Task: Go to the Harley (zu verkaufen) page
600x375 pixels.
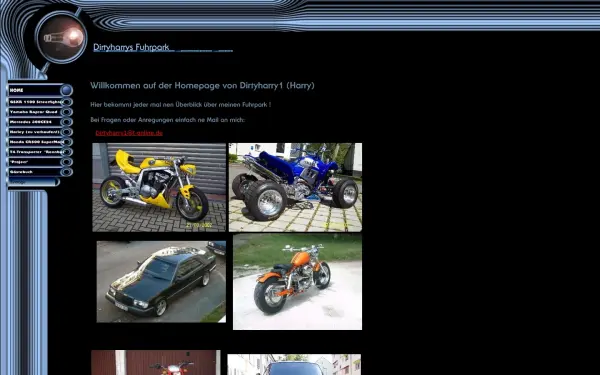Action: pos(35,132)
